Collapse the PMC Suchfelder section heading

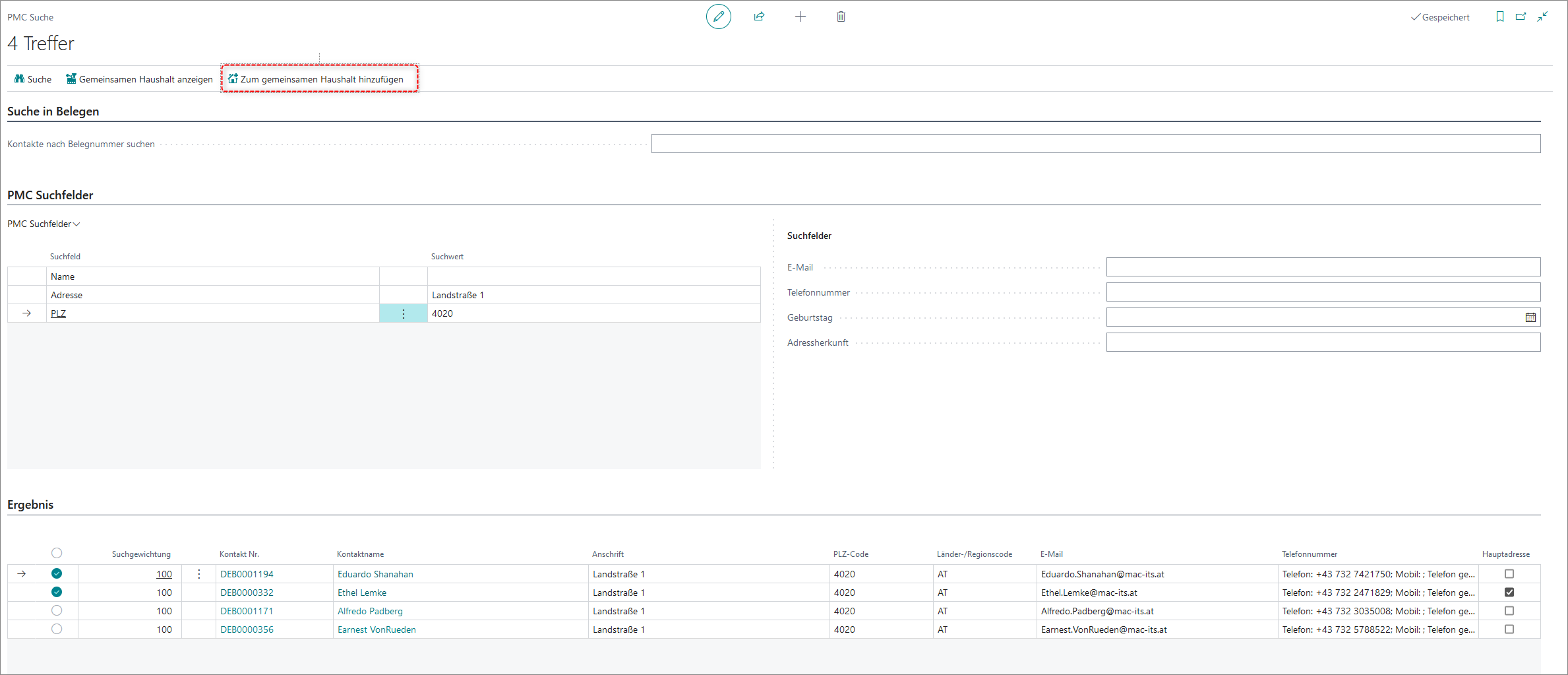pos(50,195)
